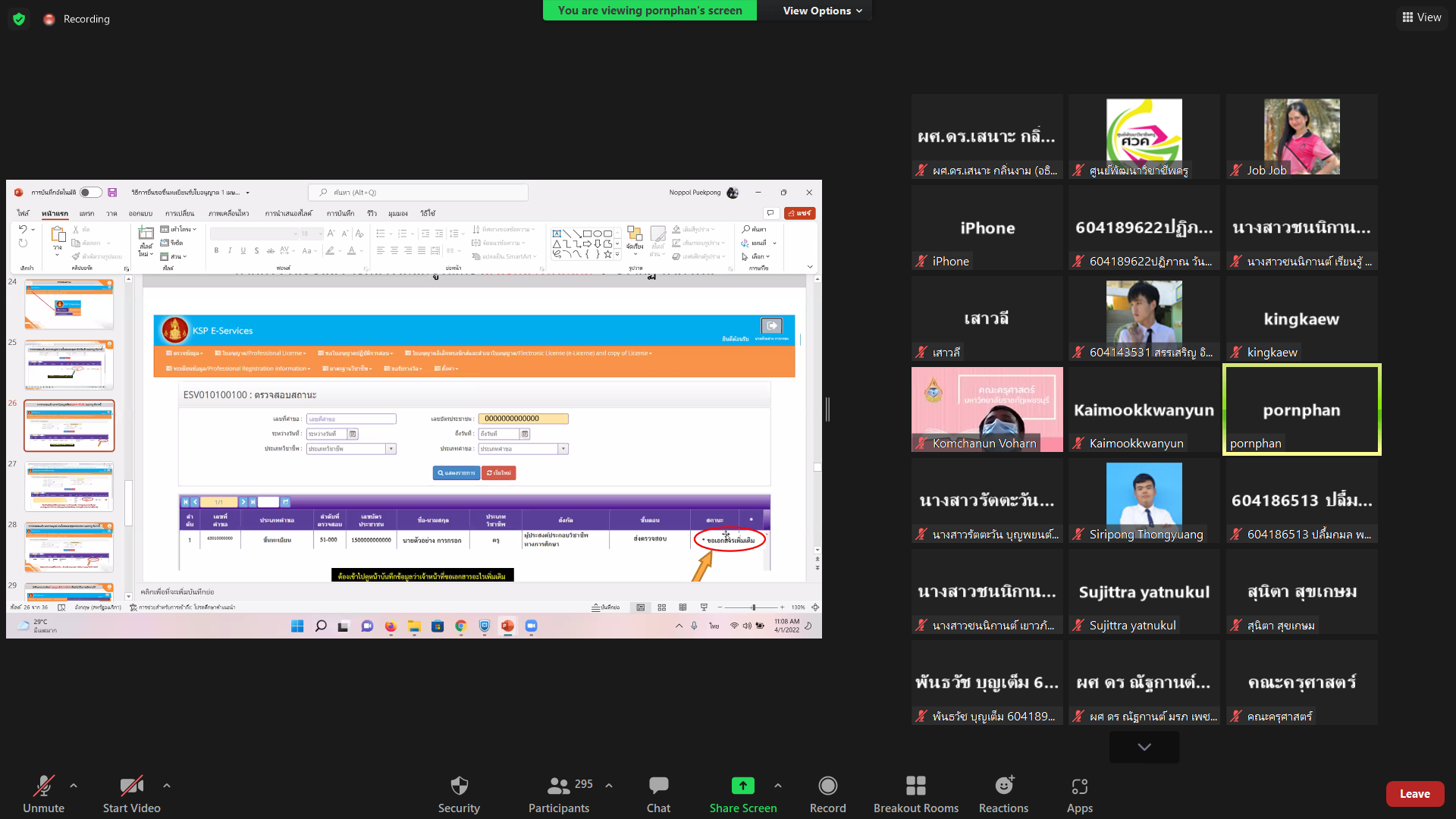Open the View layout menu
The image size is (1456, 819).
coord(1421,17)
